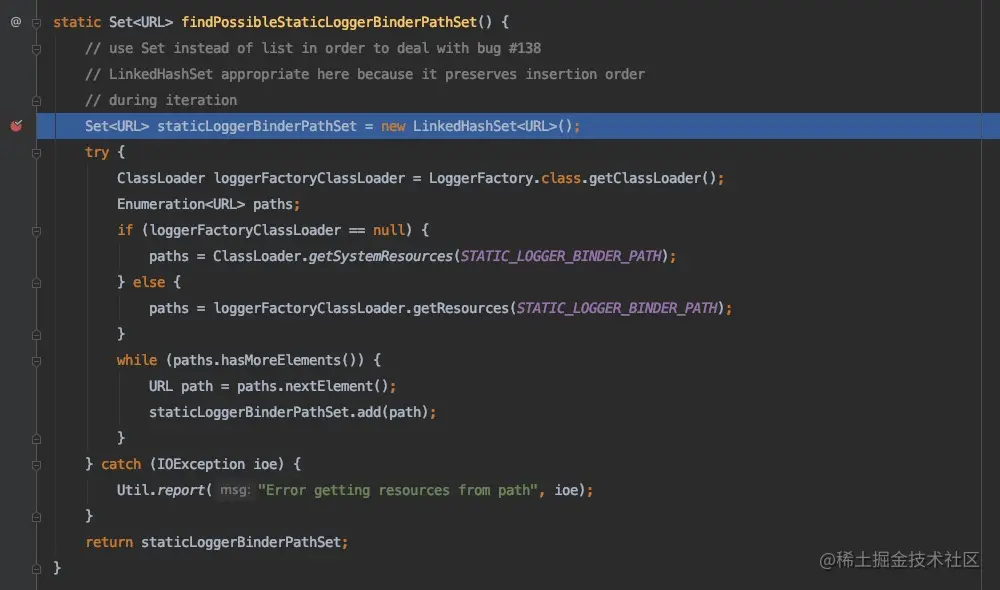This screenshot has height=590, width=1000.
Task: Click the 'try' keyword
Action: click(97, 152)
